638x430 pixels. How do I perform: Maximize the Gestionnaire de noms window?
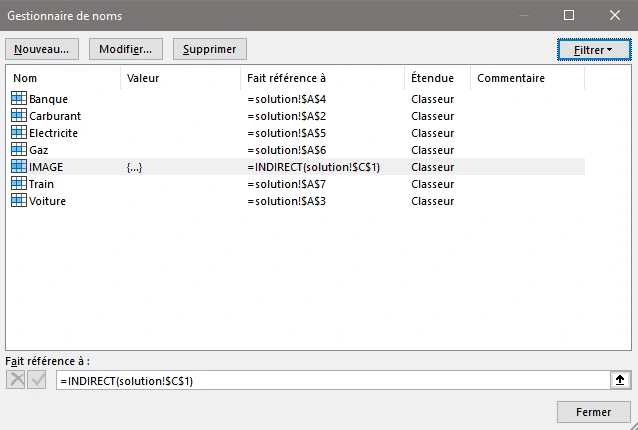click(569, 15)
